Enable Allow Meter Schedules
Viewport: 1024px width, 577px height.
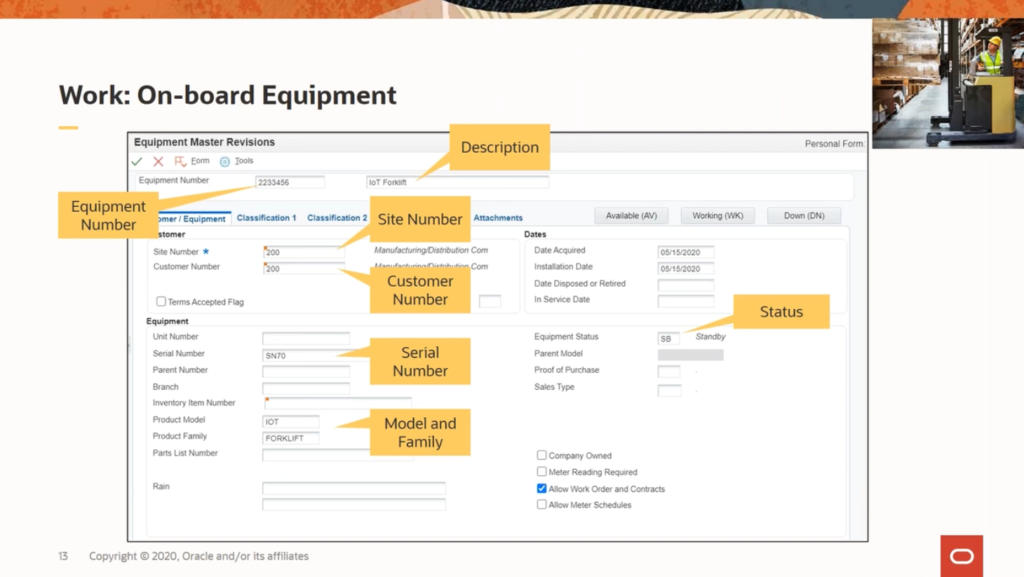[541, 505]
